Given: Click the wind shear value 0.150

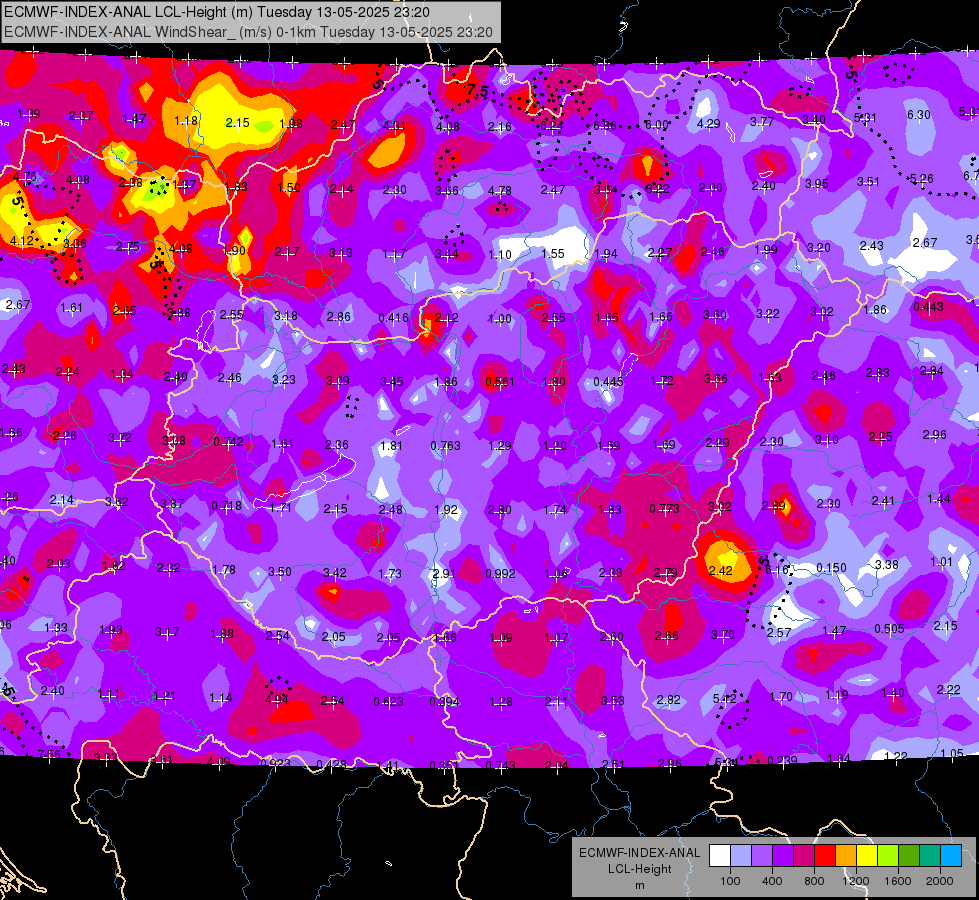Looking at the screenshot, I should (832, 568).
